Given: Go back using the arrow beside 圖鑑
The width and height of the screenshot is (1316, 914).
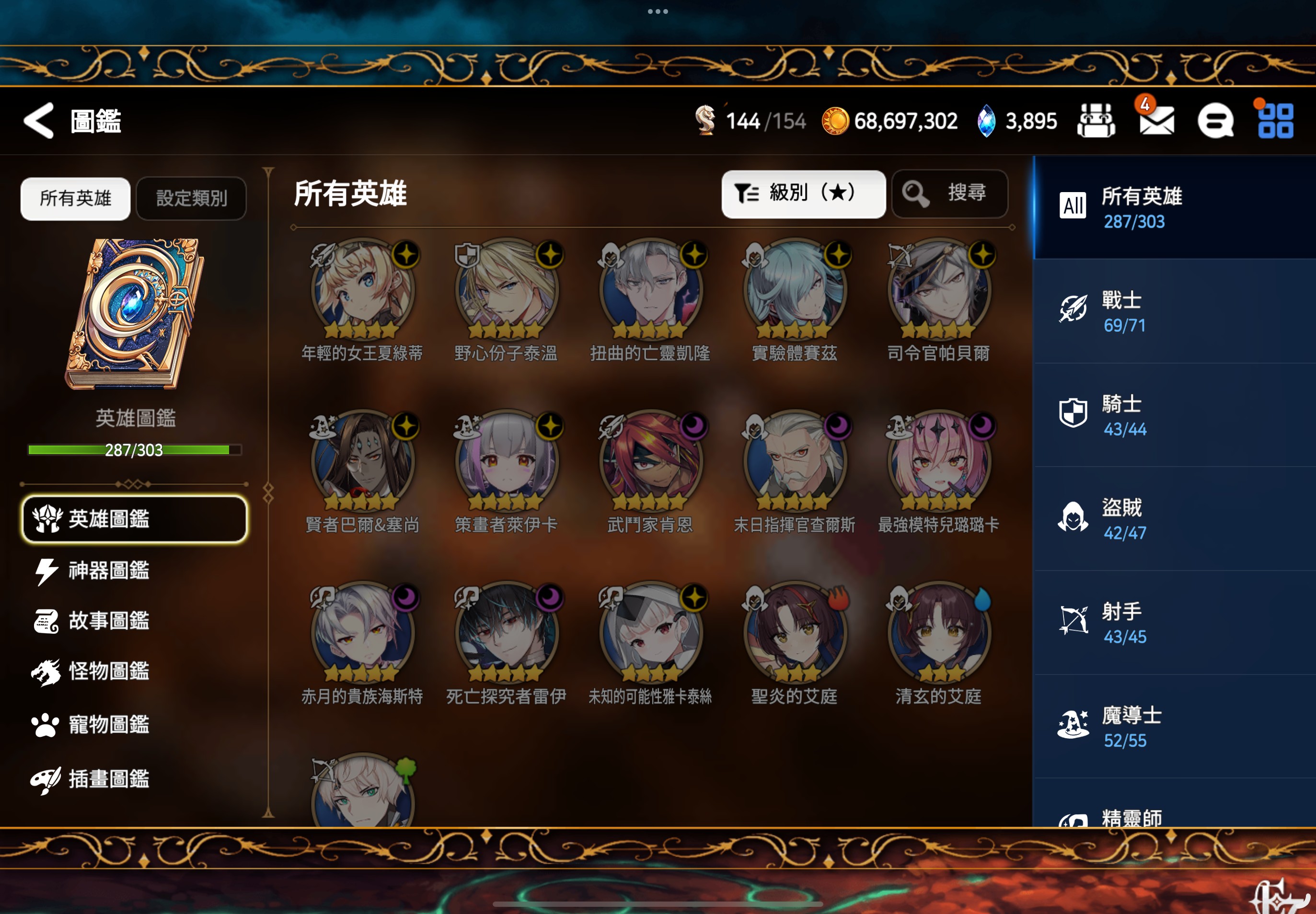Looking at the screenshot, I should click(x=39, y=121).
